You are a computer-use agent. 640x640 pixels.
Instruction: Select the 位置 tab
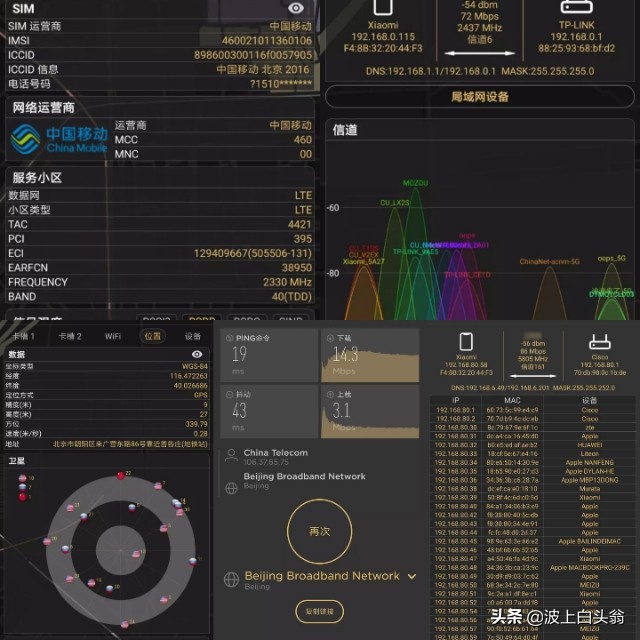tap(153, 336)
